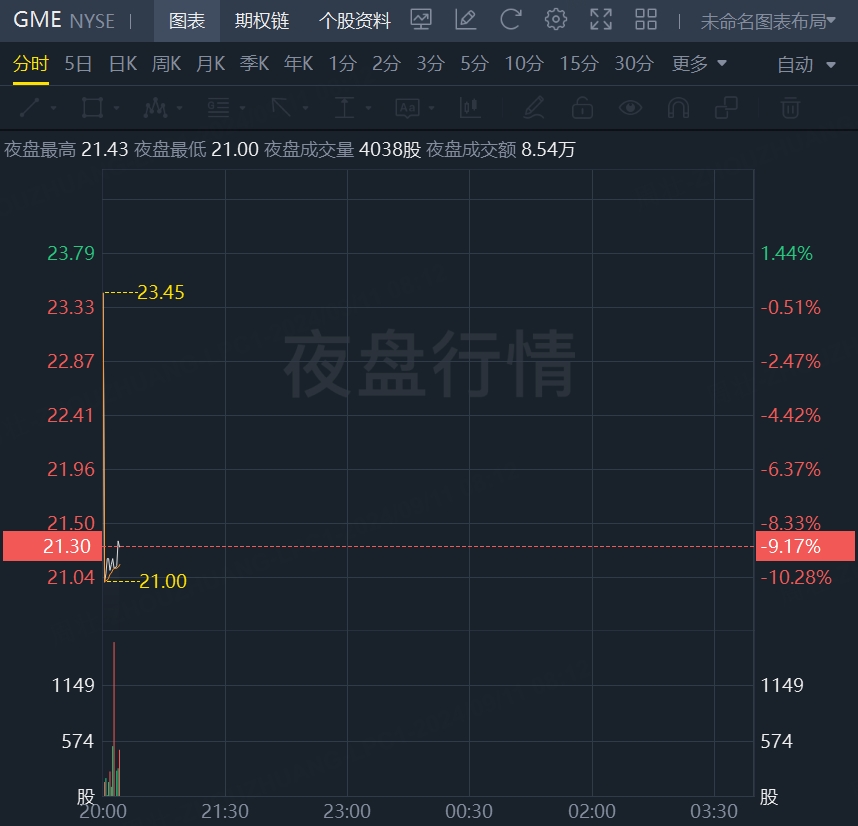Refresh the chart with the reload icon
858x826 pixels.
point(511,20)
